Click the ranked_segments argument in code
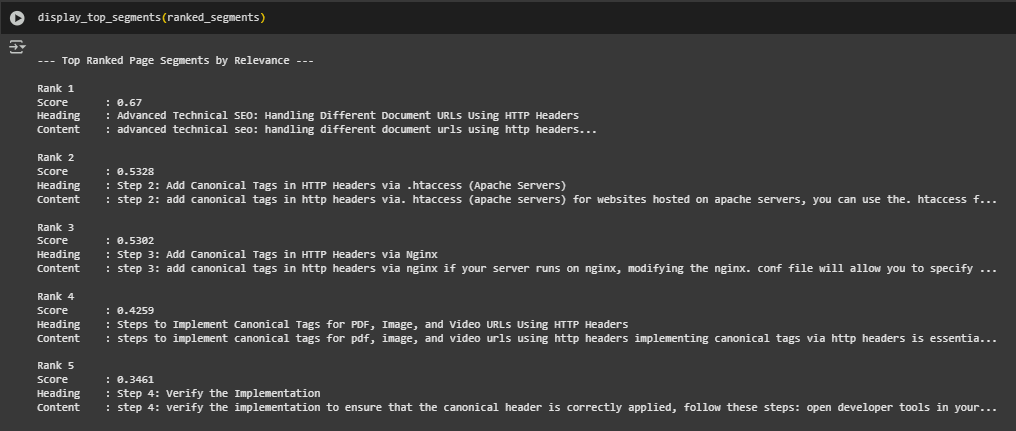This screenshot has width=1016, height=431. (213, 17)
